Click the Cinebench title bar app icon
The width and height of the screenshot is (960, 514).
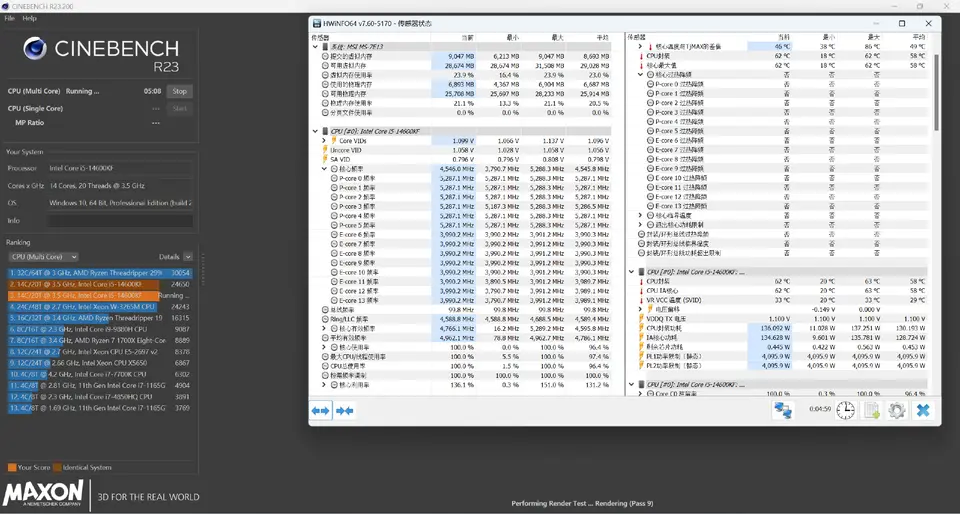point(6,6)
